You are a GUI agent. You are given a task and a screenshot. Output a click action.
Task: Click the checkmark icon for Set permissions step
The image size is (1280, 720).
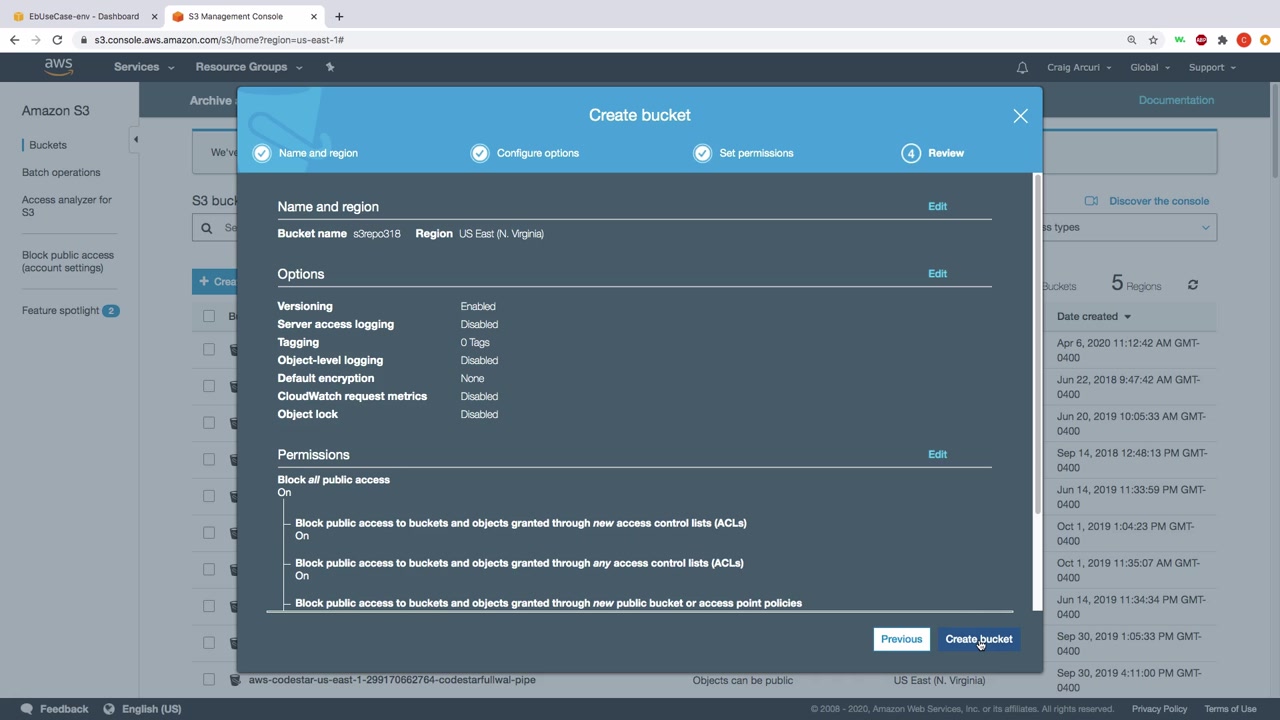click(x=702, y=153)
